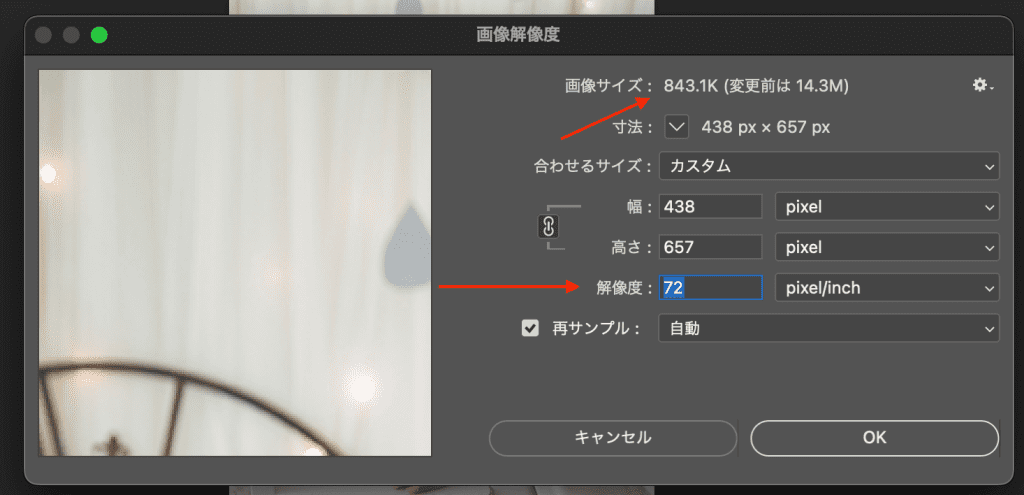Open the pixel/inch resolution unit dropdown
The width and height of the screenshot is (1024, 495).
[887, 287]
